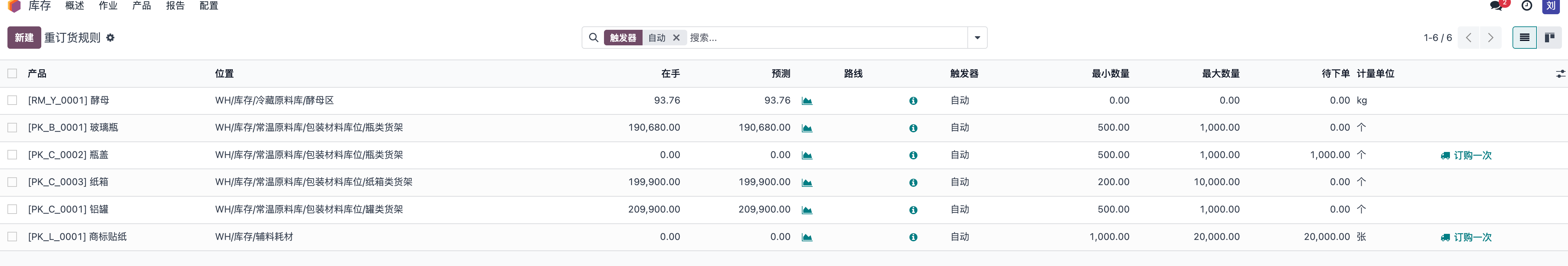Click 订购一次 for 瓶盖
Image resolution: width=1568 pixels, height=266 pixels.
[x=1466, y=156]
